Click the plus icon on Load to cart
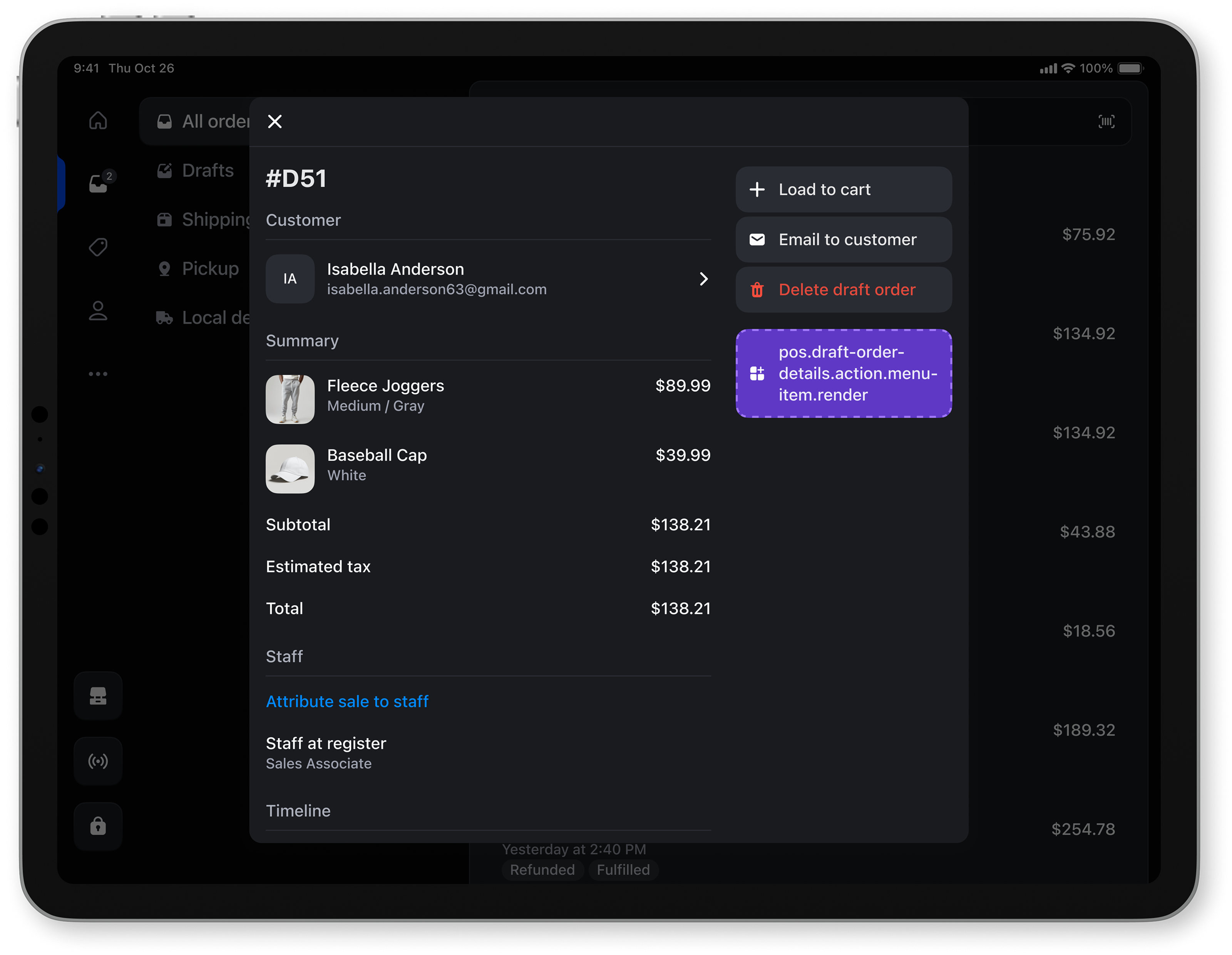This screenshot has height=955, width=1232. click(757, 189)
